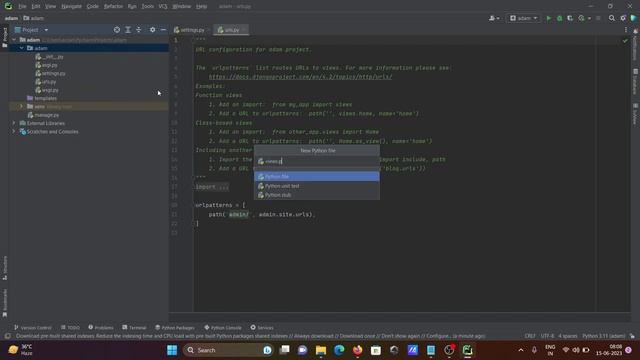Image resolution: width=640 pixels, height=360 pixels.
Task: Open IDE settings gear at top right
Action: (x=623, y=18)
